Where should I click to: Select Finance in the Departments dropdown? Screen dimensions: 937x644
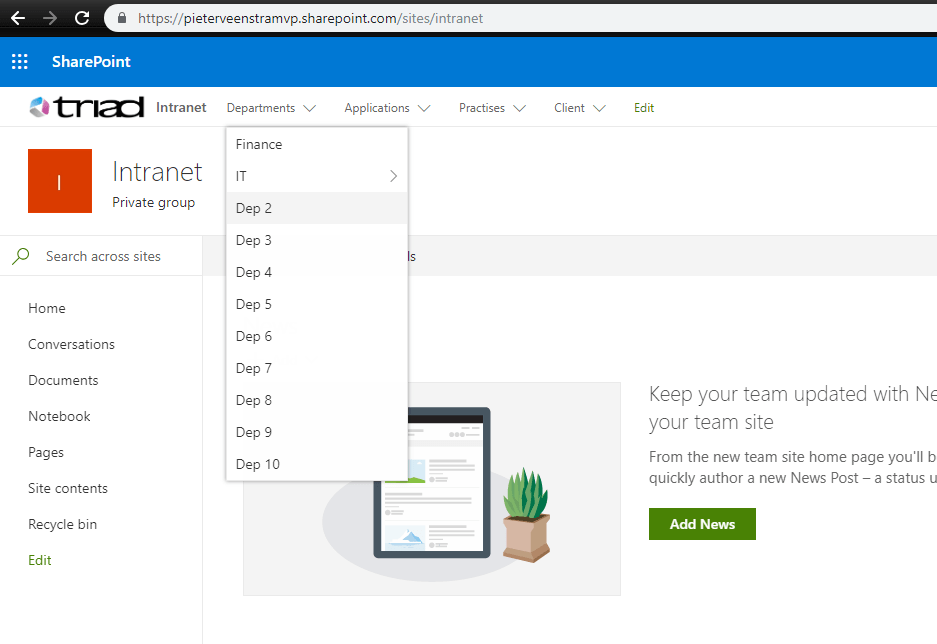tap(317, 144)
